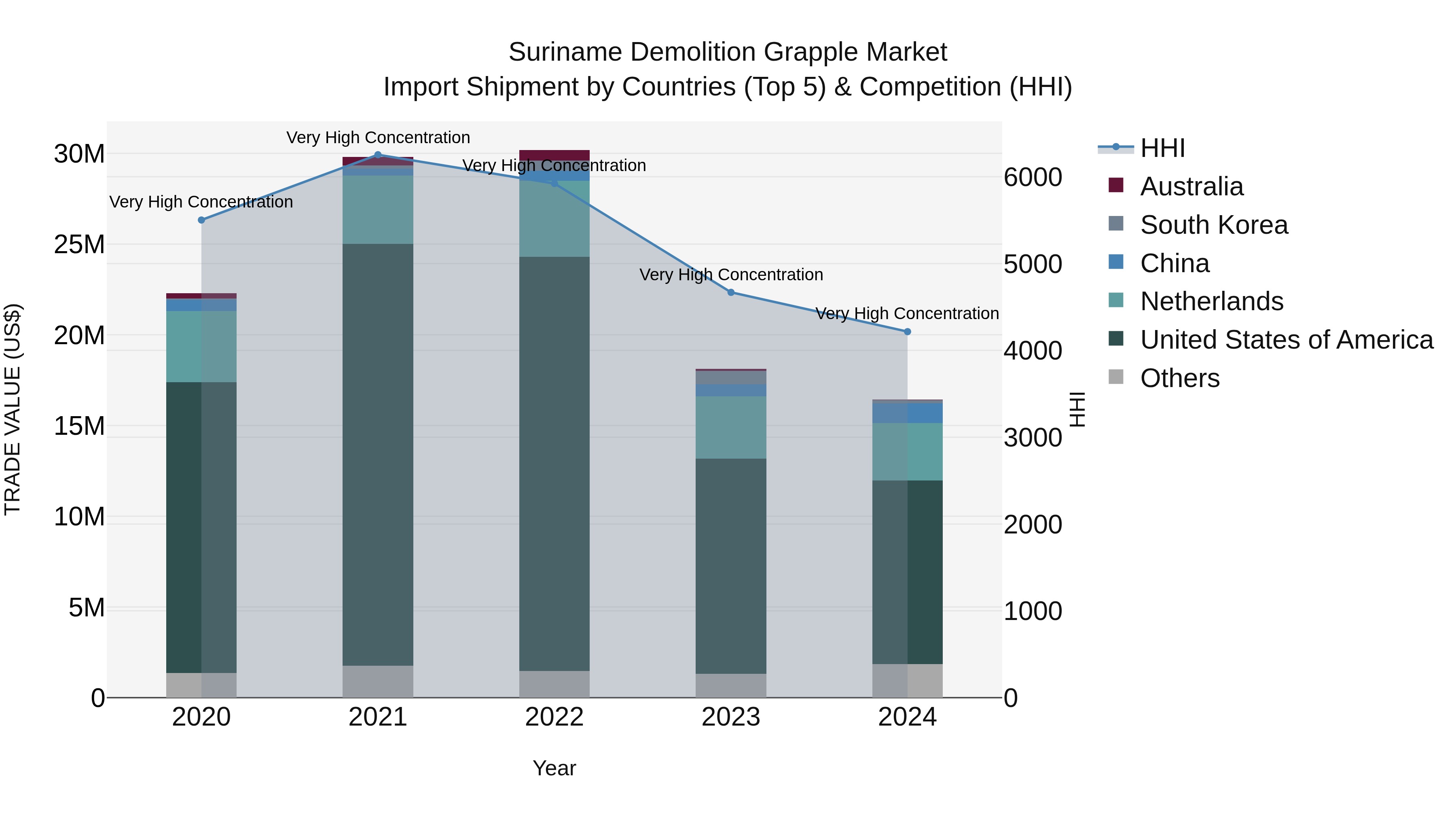Screen dimensions: 1456x819
Task: Toggle the Others legend entry
Action: point(1164,378)
